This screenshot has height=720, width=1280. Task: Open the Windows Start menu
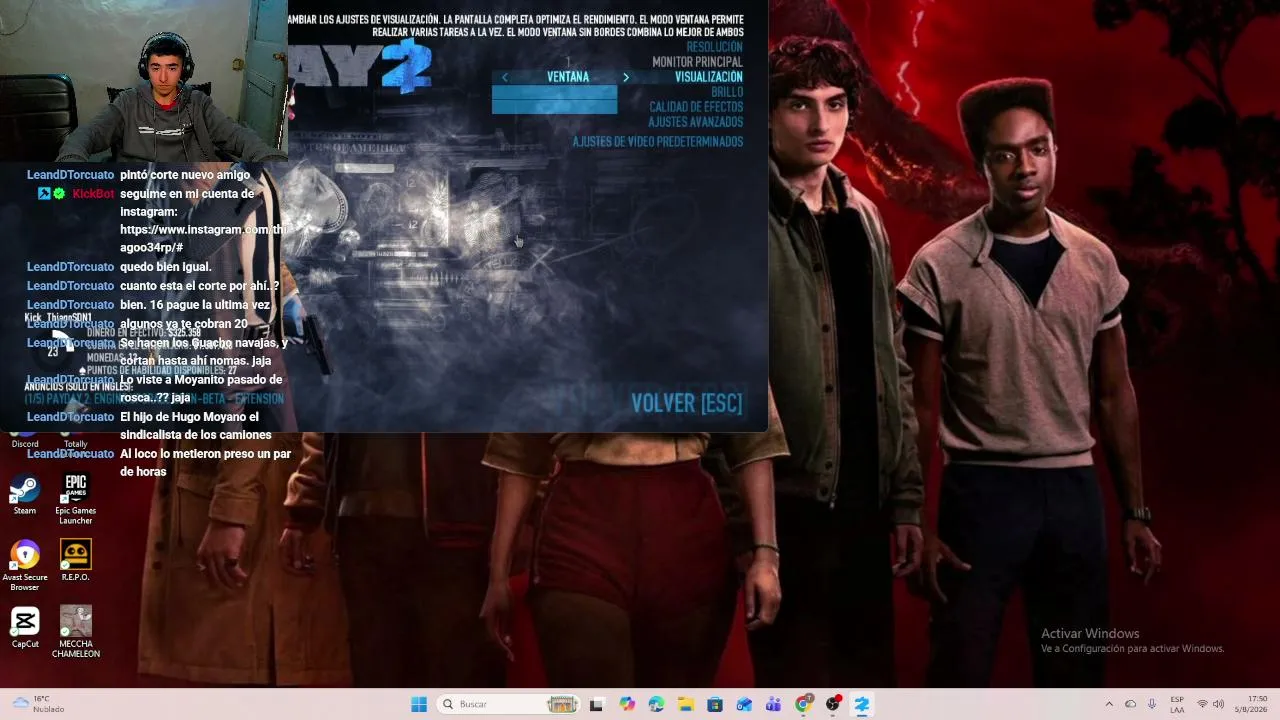point(419,704)
